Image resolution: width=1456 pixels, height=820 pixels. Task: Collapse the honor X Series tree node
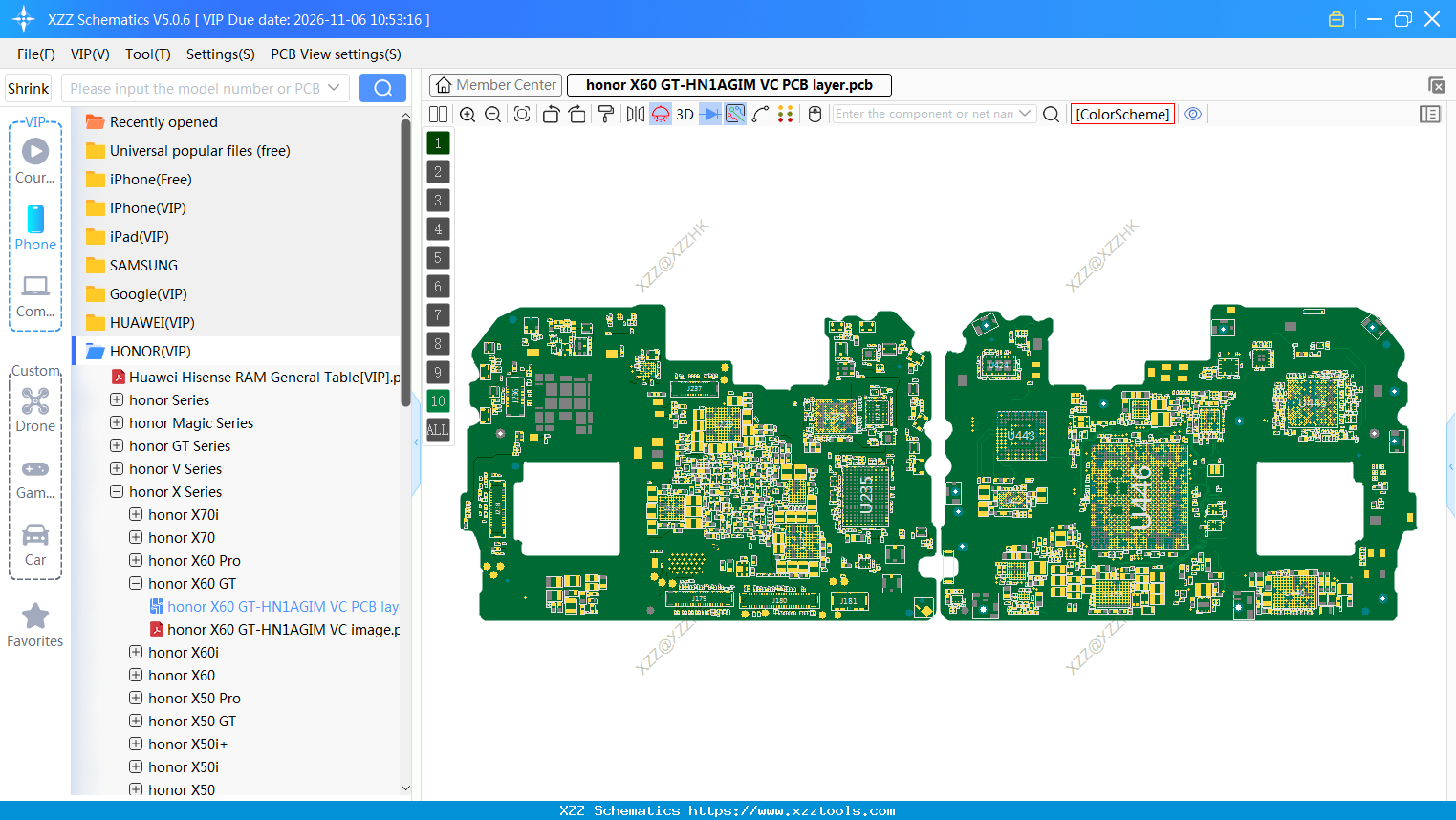pos(117,491)
